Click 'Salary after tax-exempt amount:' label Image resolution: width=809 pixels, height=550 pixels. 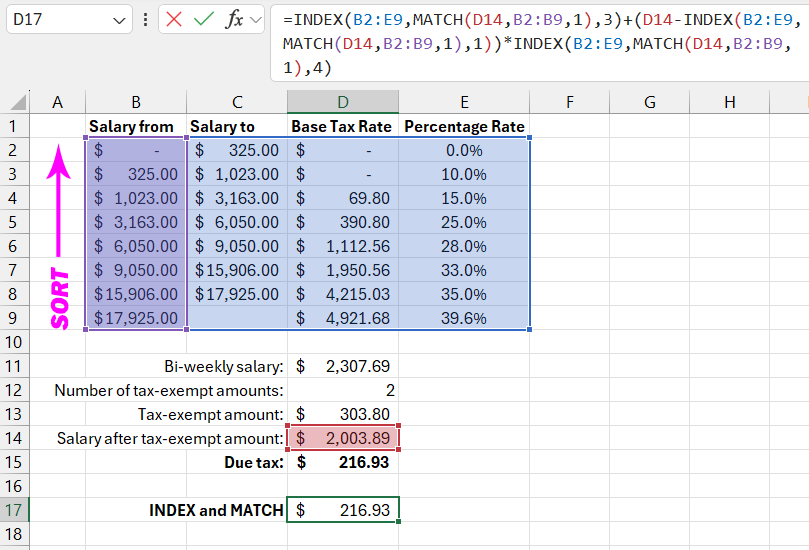point(170,439)
